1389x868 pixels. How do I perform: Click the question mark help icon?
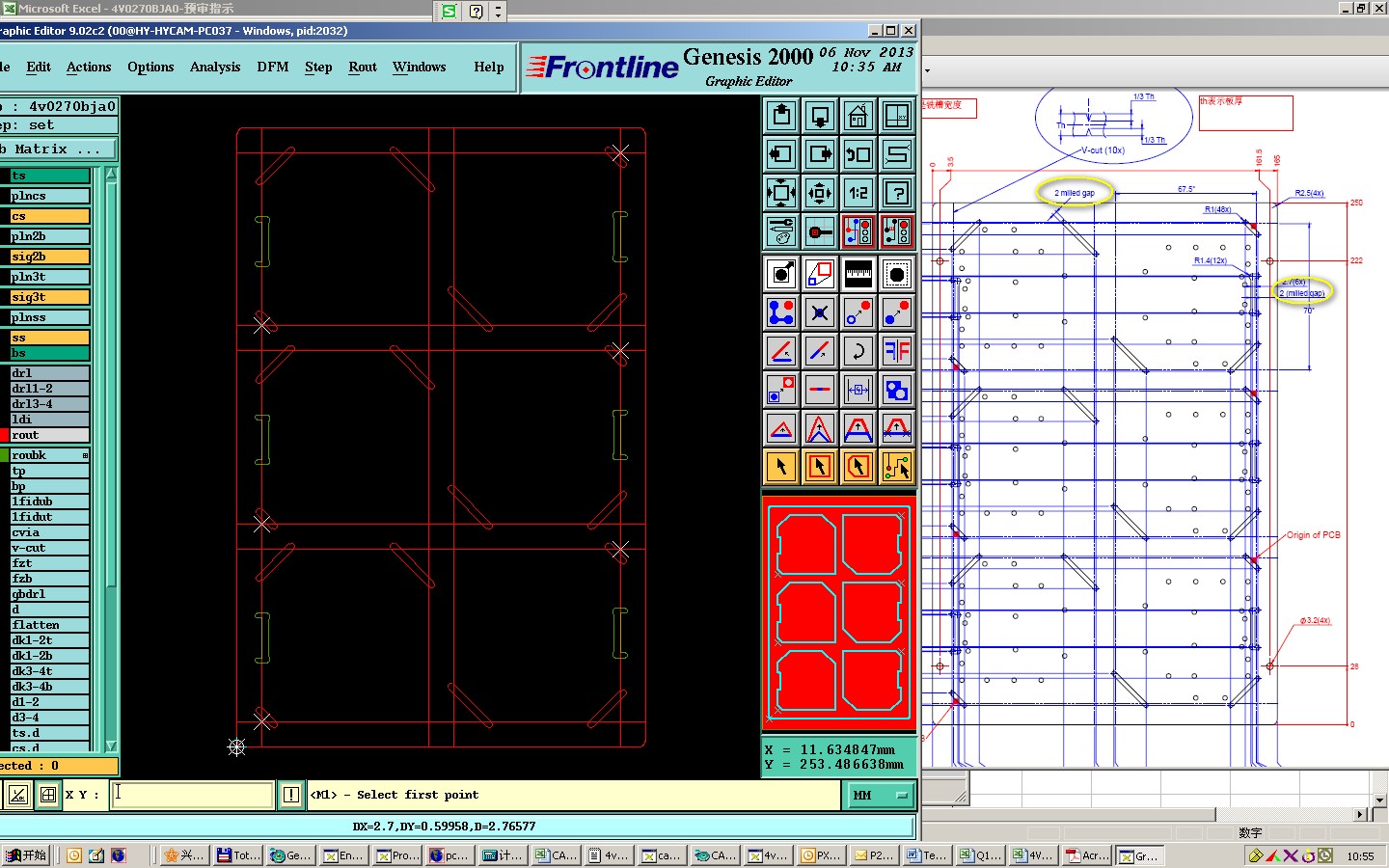click(x=897, y=193)
